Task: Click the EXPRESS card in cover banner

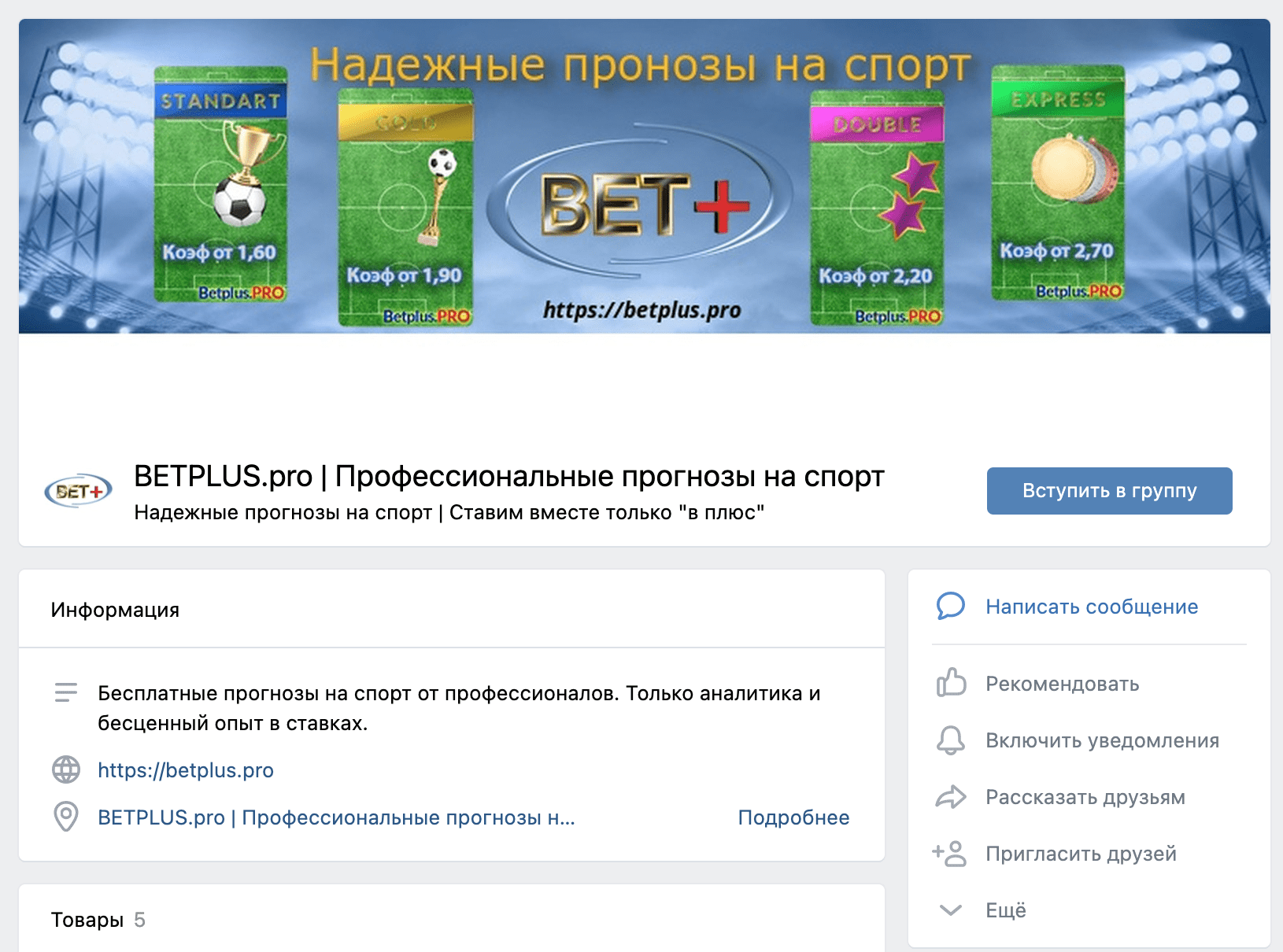Action: [x=1058, y=183]
